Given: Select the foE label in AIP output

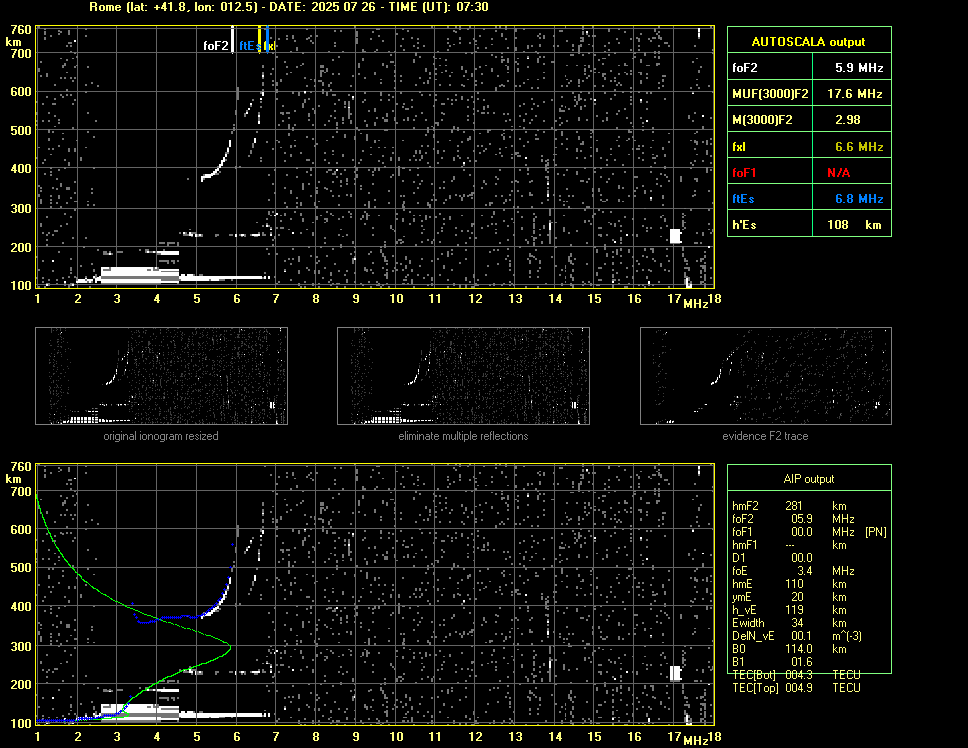Looking at the screenshot, I should tap(740, 571).
